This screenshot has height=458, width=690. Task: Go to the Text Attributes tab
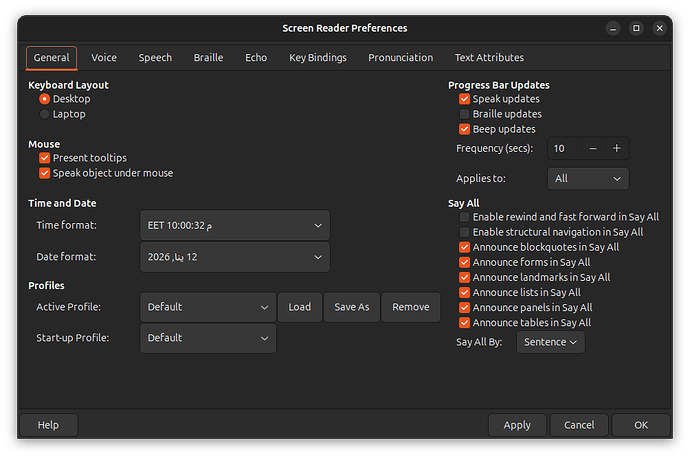[x=489, y=58]
